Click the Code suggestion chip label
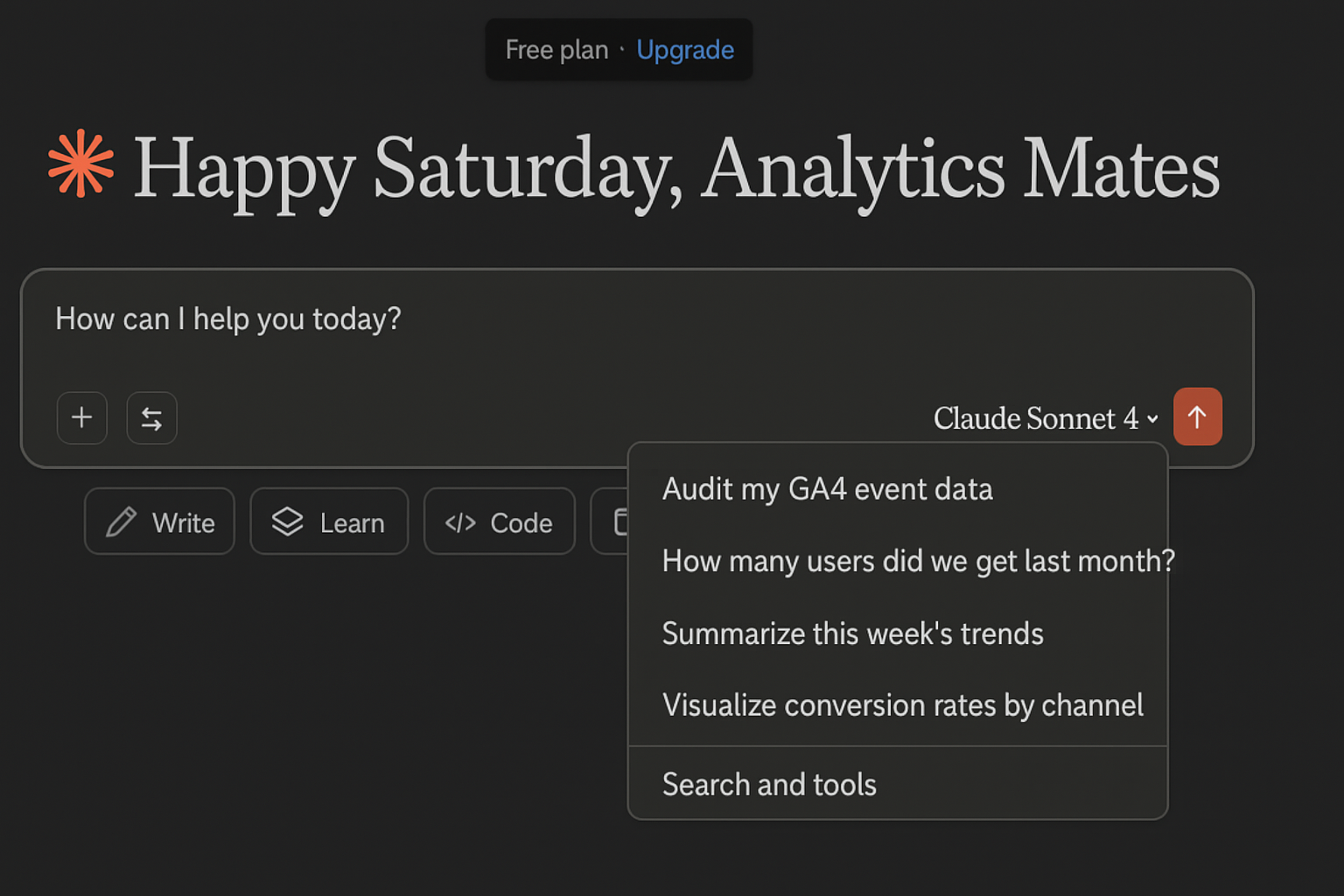1344x896 pixels. [521, 523]
